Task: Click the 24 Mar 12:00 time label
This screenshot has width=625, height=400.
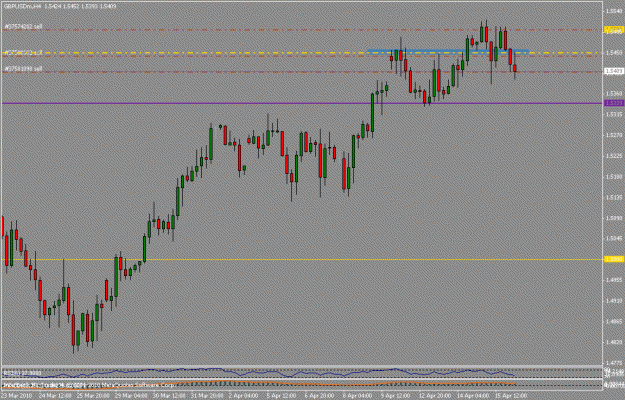Action: [55, 396]
